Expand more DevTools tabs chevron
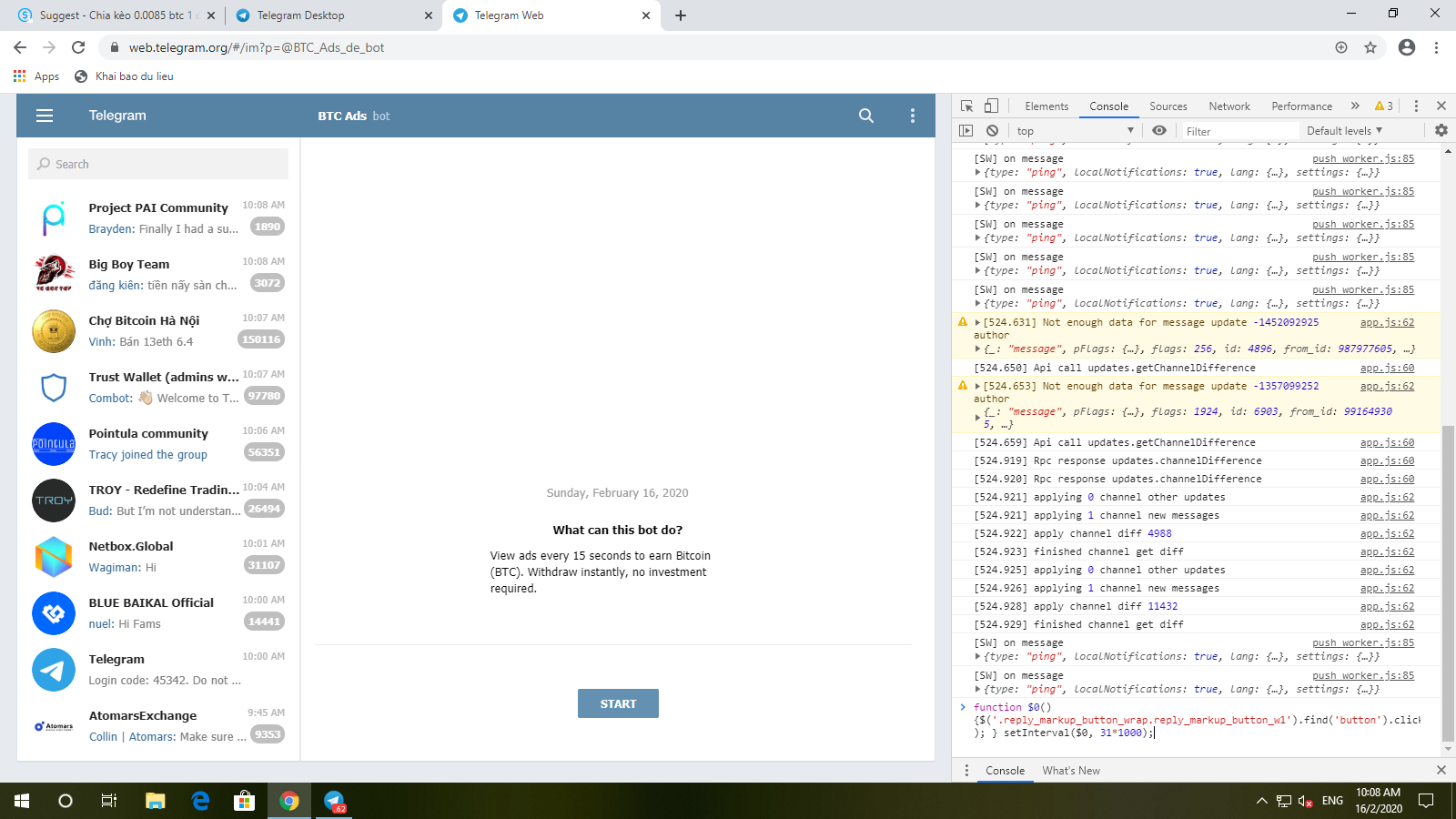The height and width of the screenshot is (819, 1456). pyautogui.click(x=1355, y=106)
